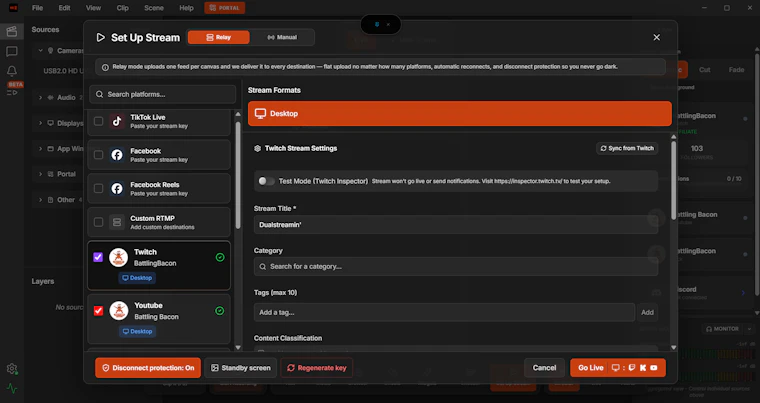Screen dimensions: 760x403
Task: Open the dropdown arrow next to MONITOR
Action: [x=749, y=329]
